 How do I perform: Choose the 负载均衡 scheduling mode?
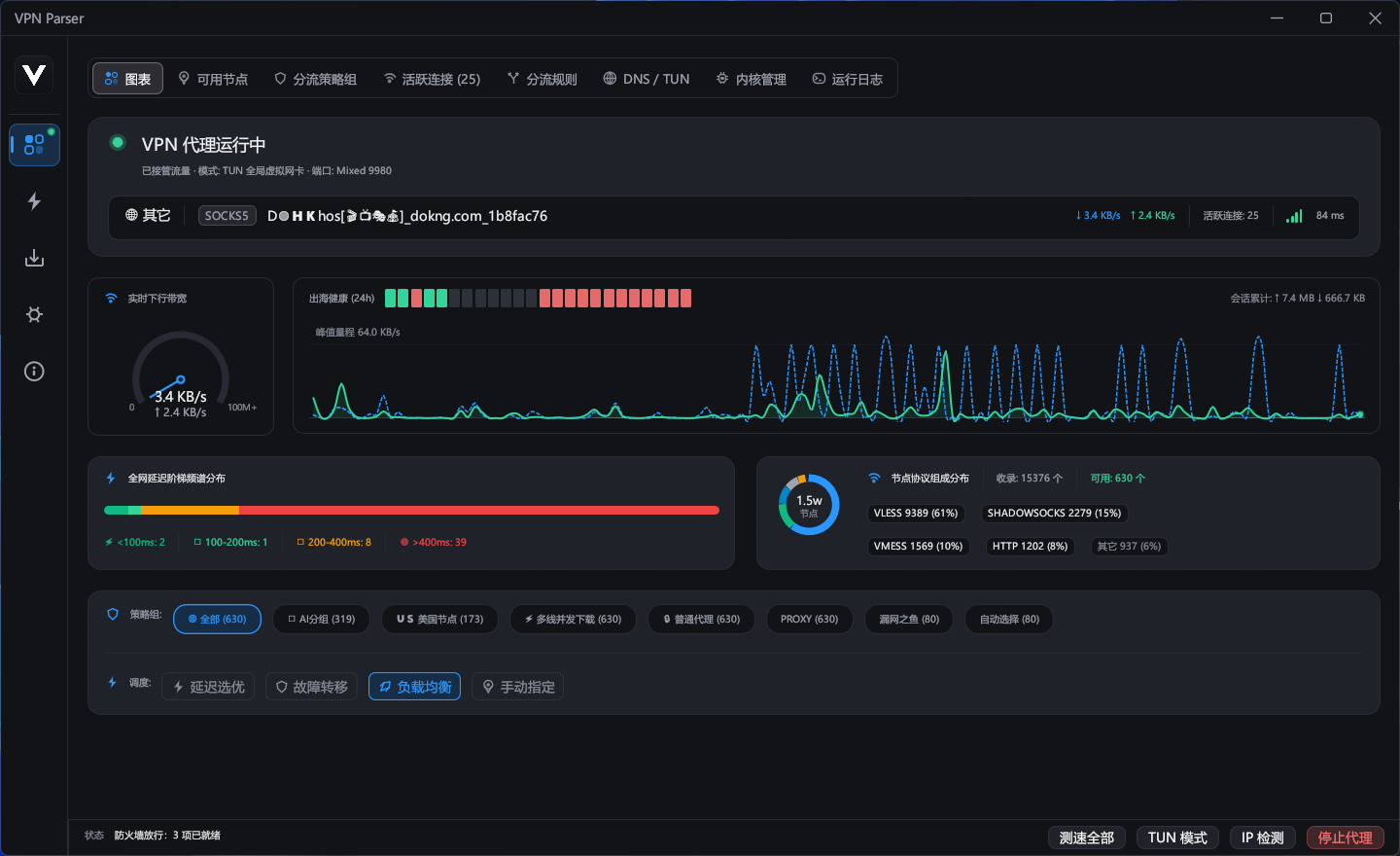(x=415, y=687)
